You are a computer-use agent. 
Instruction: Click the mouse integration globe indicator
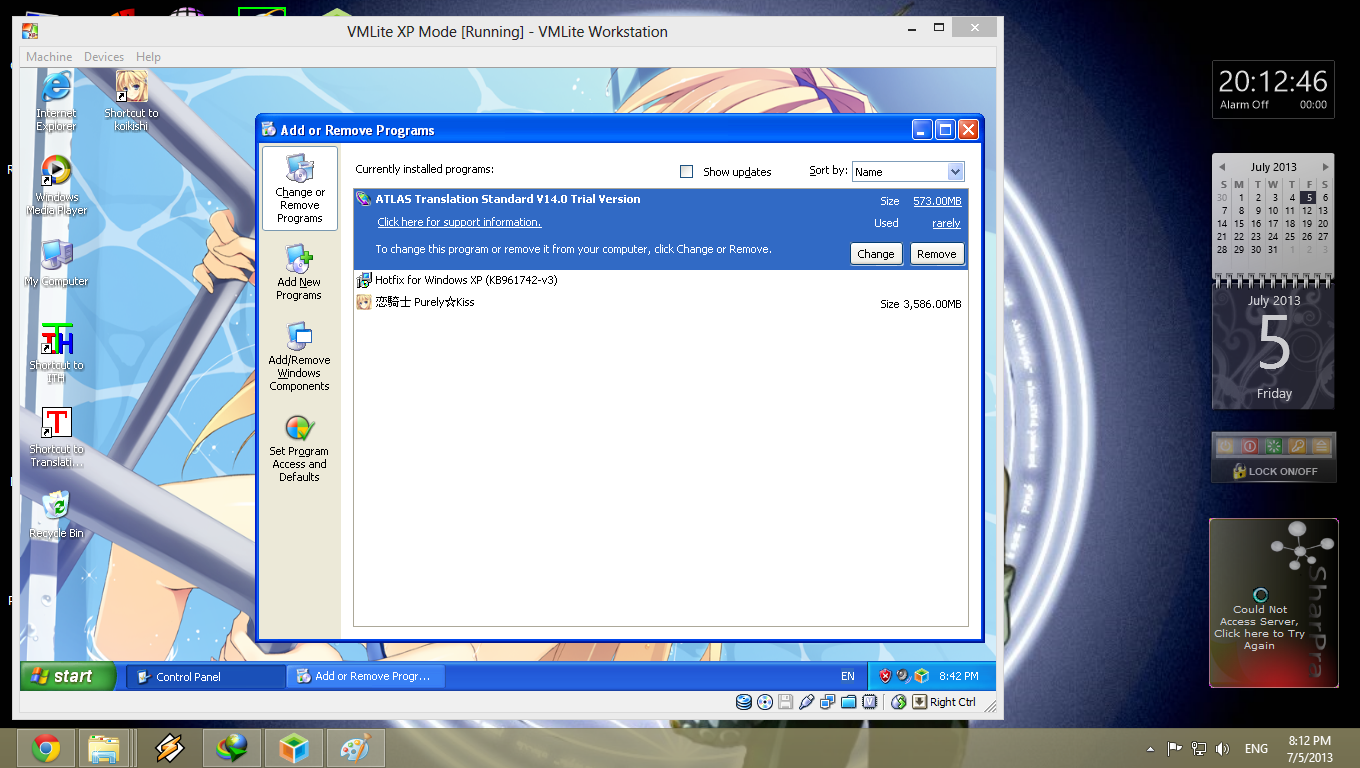[898, 702]
